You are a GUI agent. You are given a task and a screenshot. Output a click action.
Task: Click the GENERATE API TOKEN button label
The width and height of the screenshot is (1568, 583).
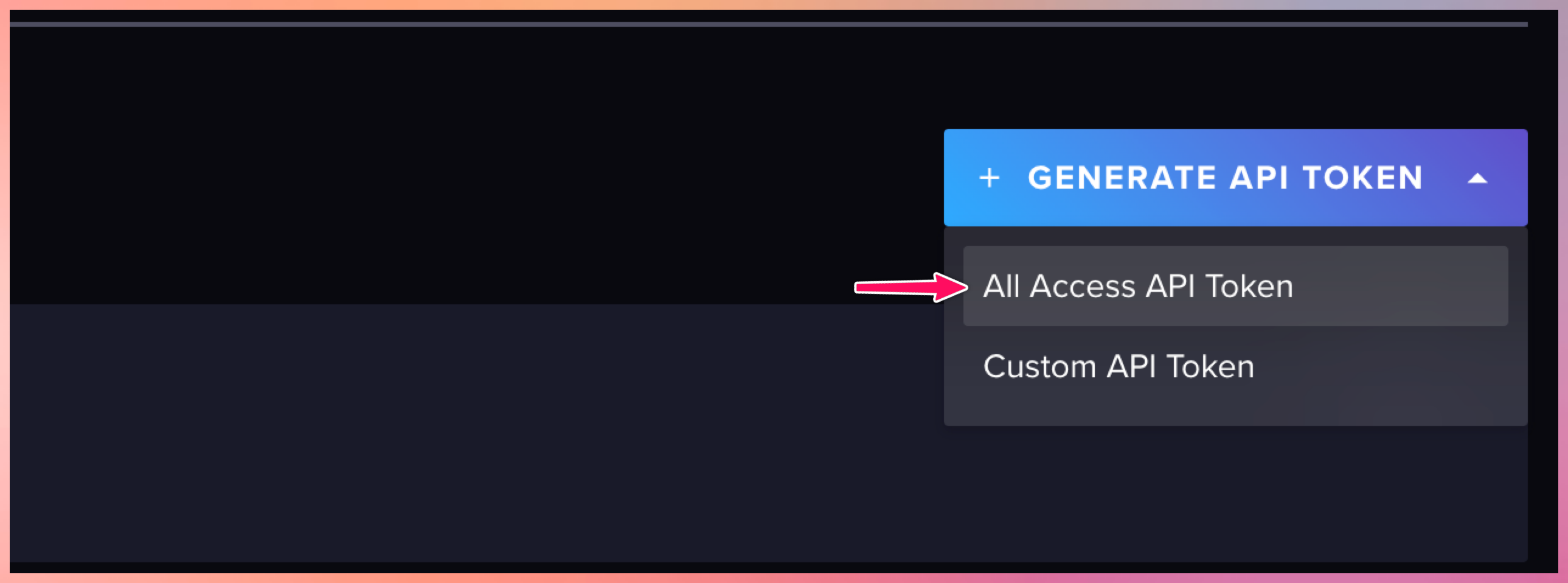pos(1225,178)
